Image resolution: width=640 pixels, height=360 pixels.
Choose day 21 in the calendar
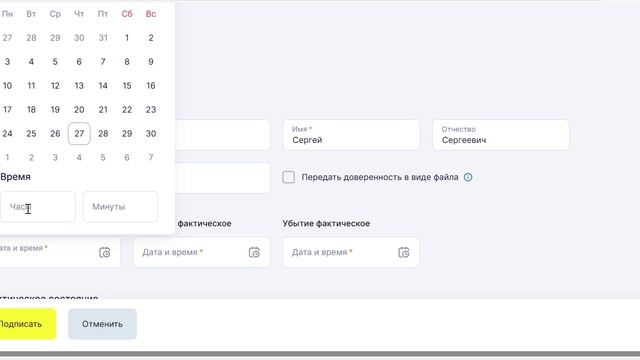click(103, 110)
